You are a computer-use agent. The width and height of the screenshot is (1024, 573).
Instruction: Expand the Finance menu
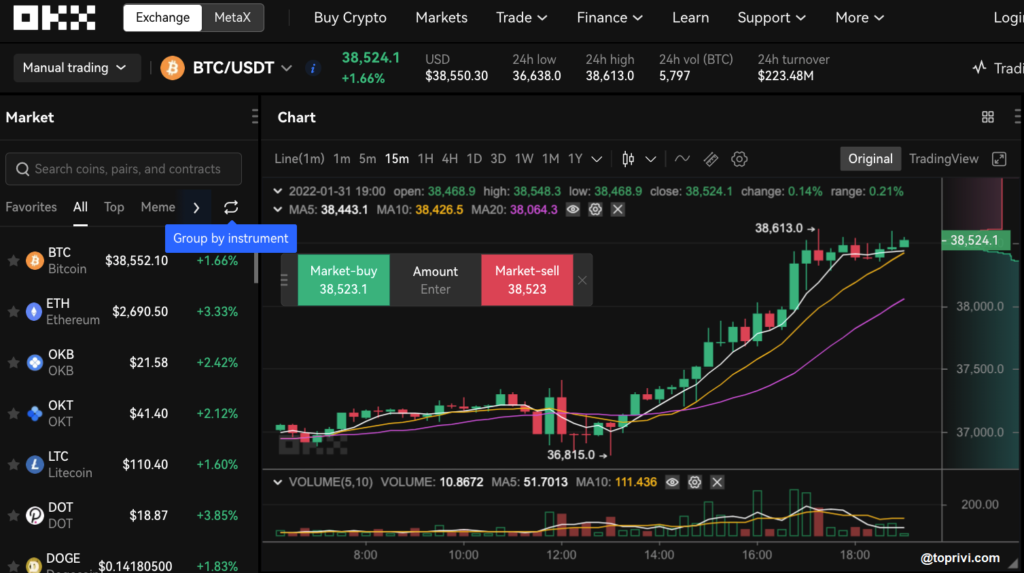pyautogui.click(x=609, y=18)
